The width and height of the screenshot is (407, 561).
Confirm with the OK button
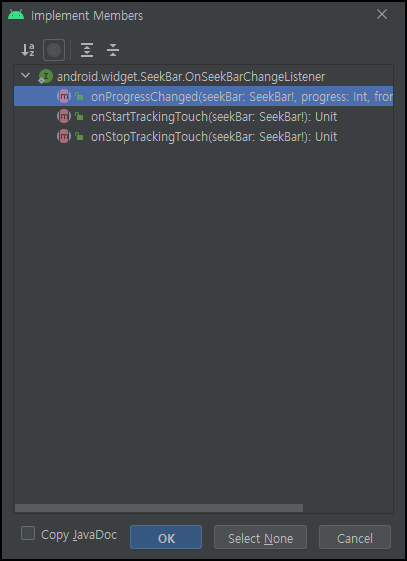pyautogui.click(x=166, y=537)
